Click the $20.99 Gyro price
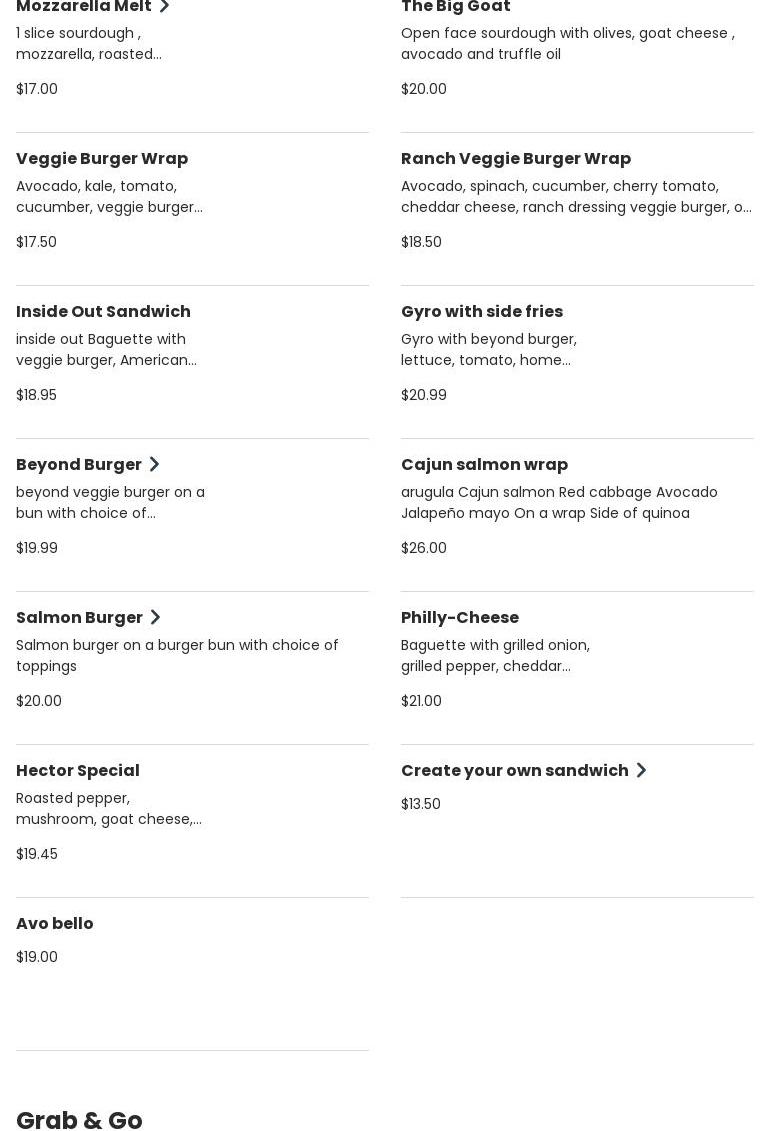 (x=424, y=395)
